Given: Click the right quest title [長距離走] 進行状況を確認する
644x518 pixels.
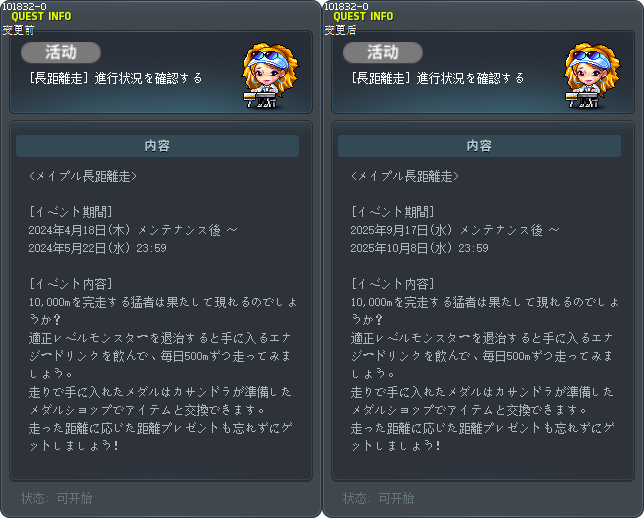Looking at the screenshot, I should pos(438,78).
